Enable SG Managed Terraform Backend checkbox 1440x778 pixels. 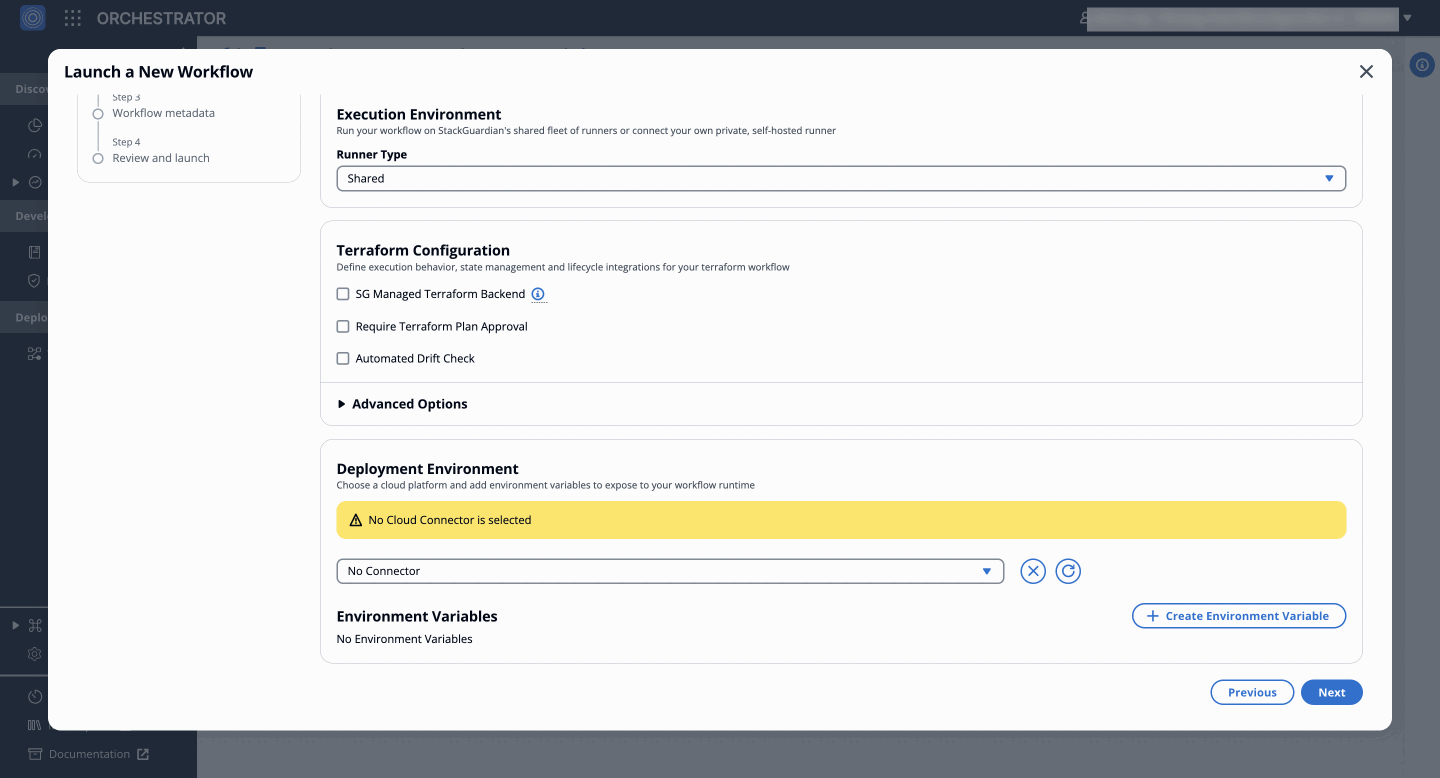tap(343, 294)
